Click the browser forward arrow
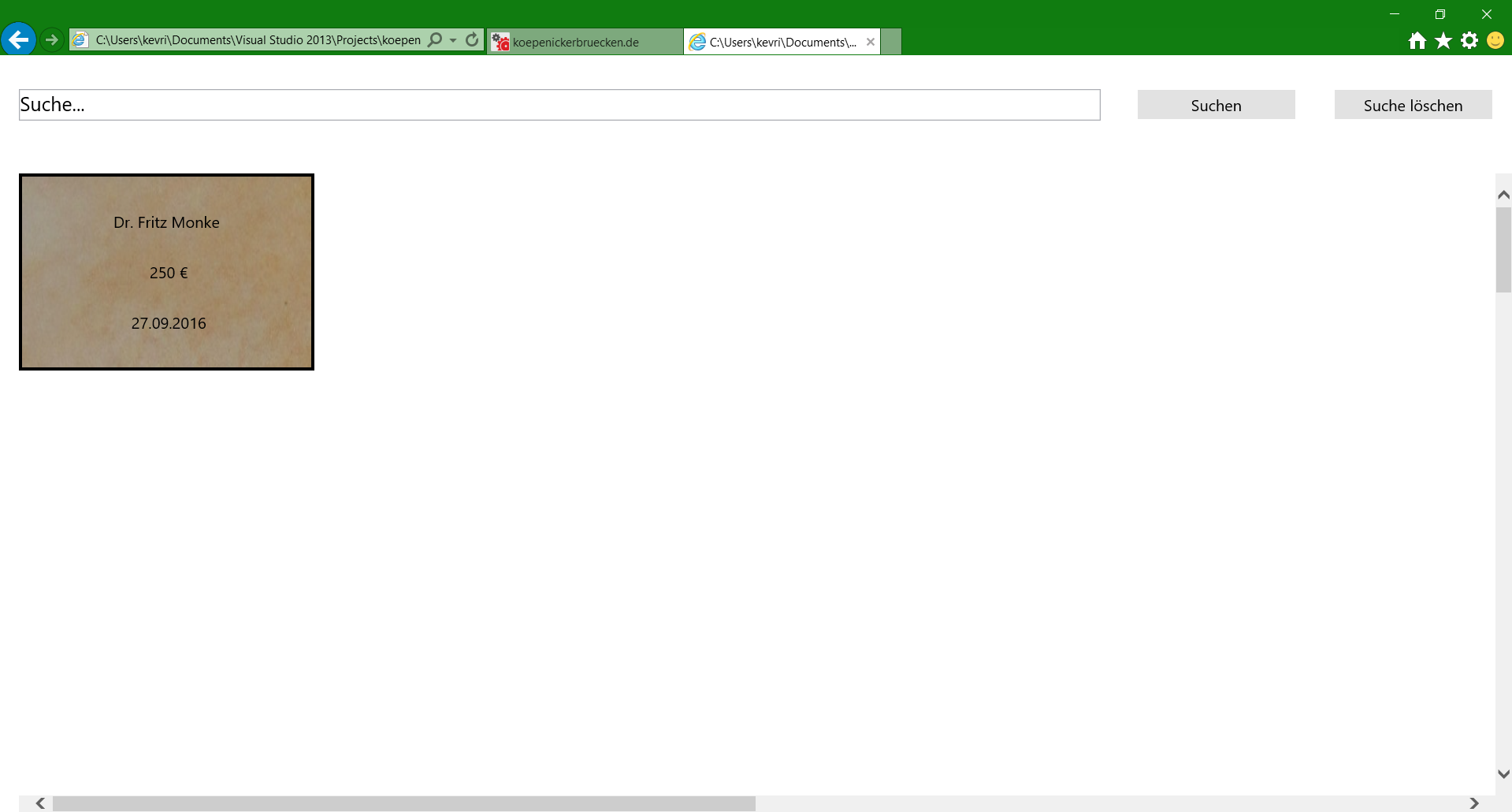Screen dimensions: 1512x812 click(x=52, y=39)
